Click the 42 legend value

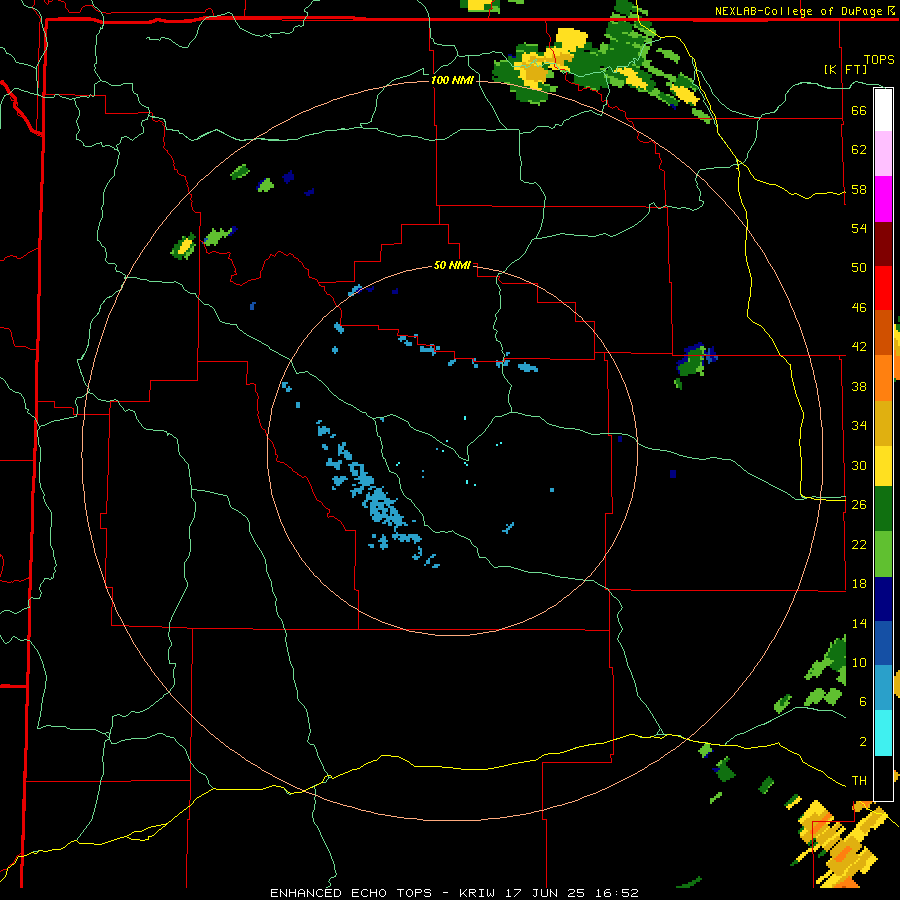[x=859, y=347]
